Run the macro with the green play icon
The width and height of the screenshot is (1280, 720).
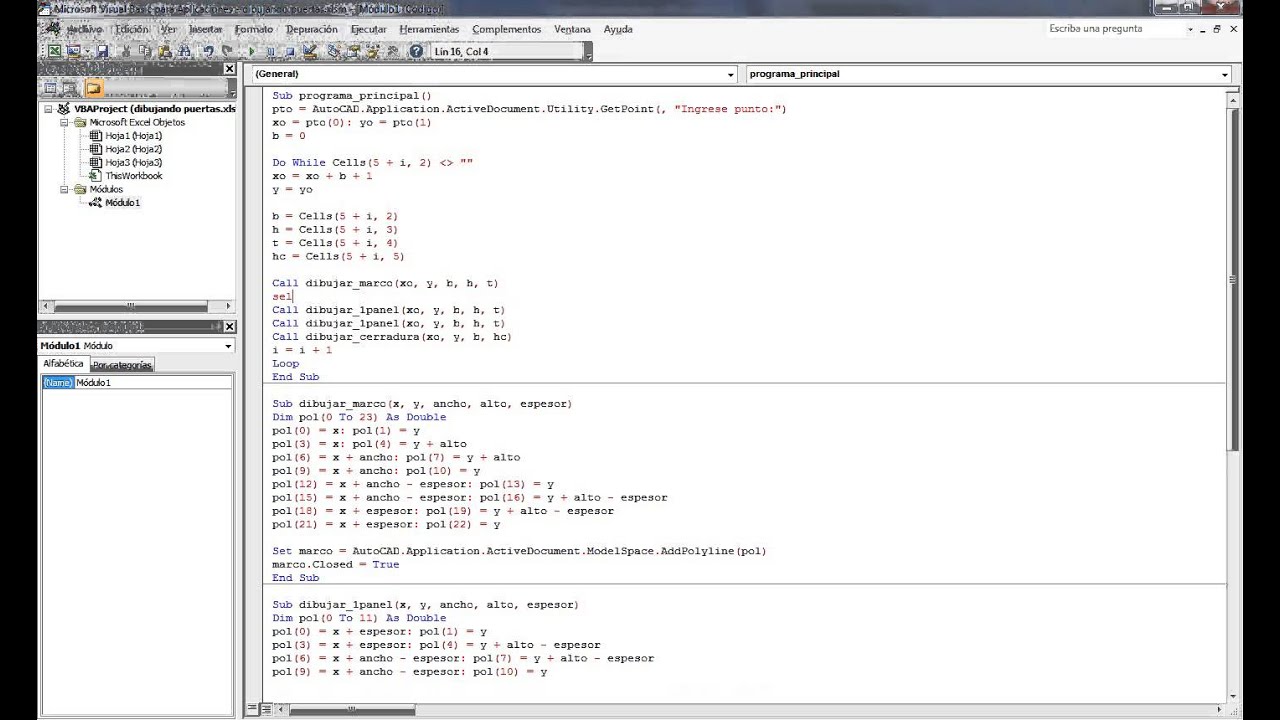point(251,51)
